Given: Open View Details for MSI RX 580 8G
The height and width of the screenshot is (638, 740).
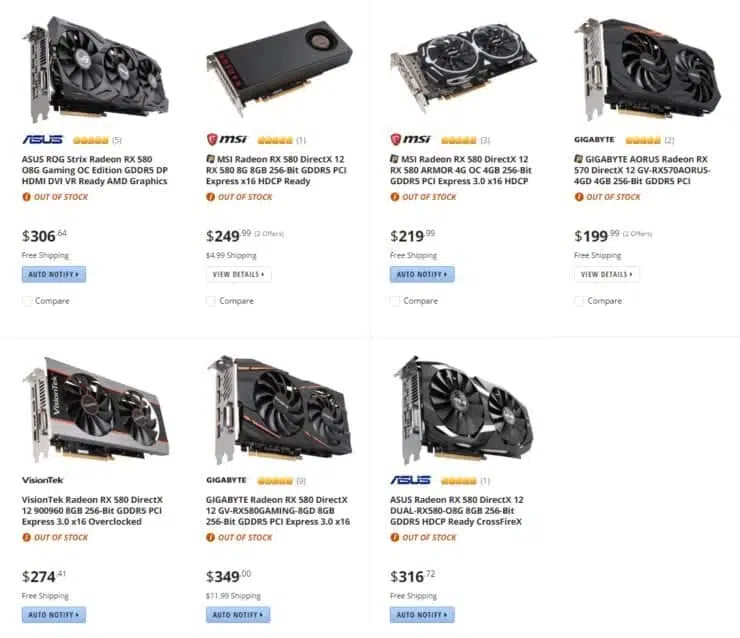Looking at the screenshot, I should pyautogui.click(x=238, y=274).
